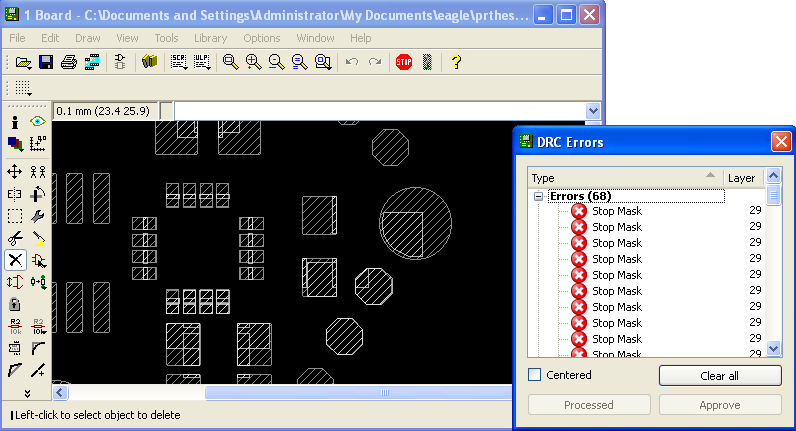
Task: Switch to schematic with the board/schematic icon
Action: pyautogui.click(x=120, y=62)
